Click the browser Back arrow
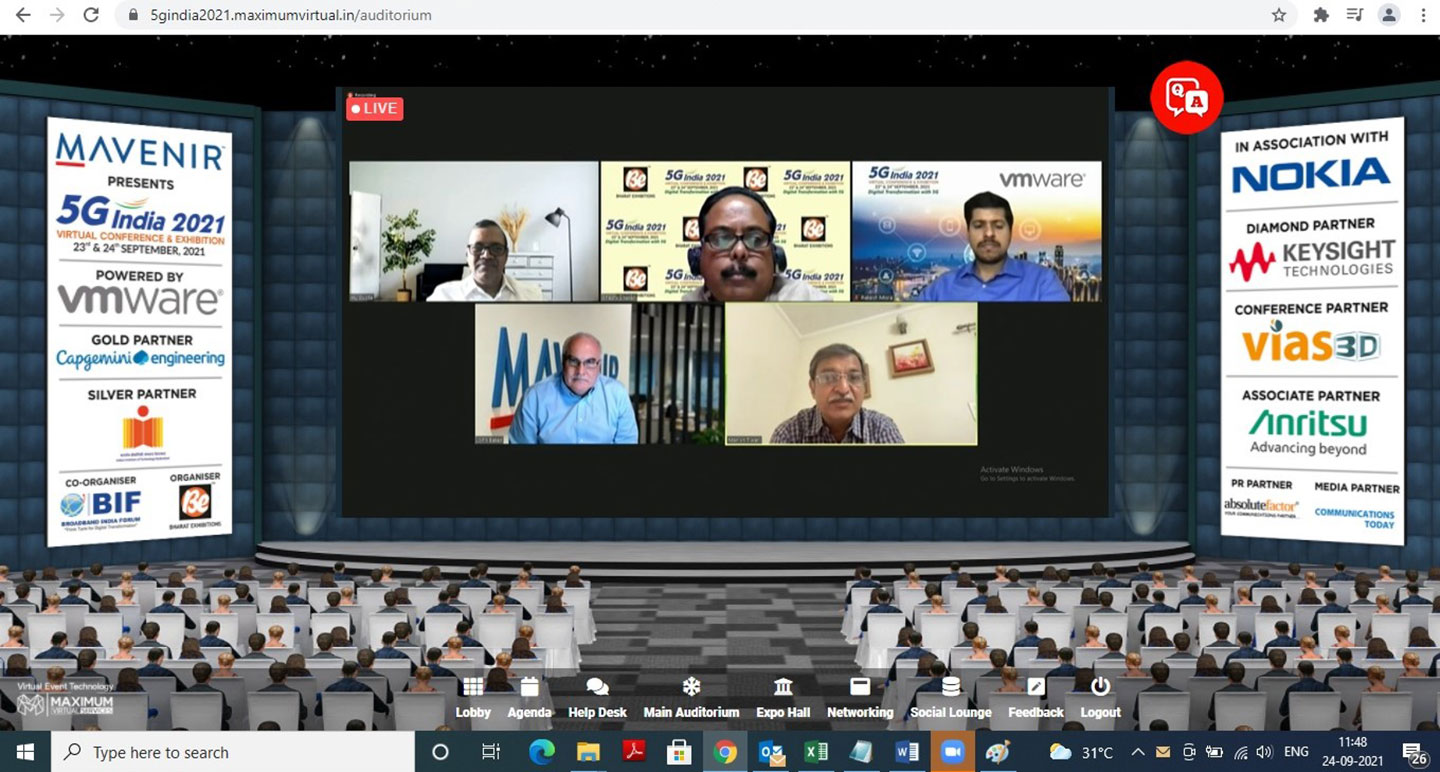Viewport: 1440px width, 772px height. coord(23,15)
